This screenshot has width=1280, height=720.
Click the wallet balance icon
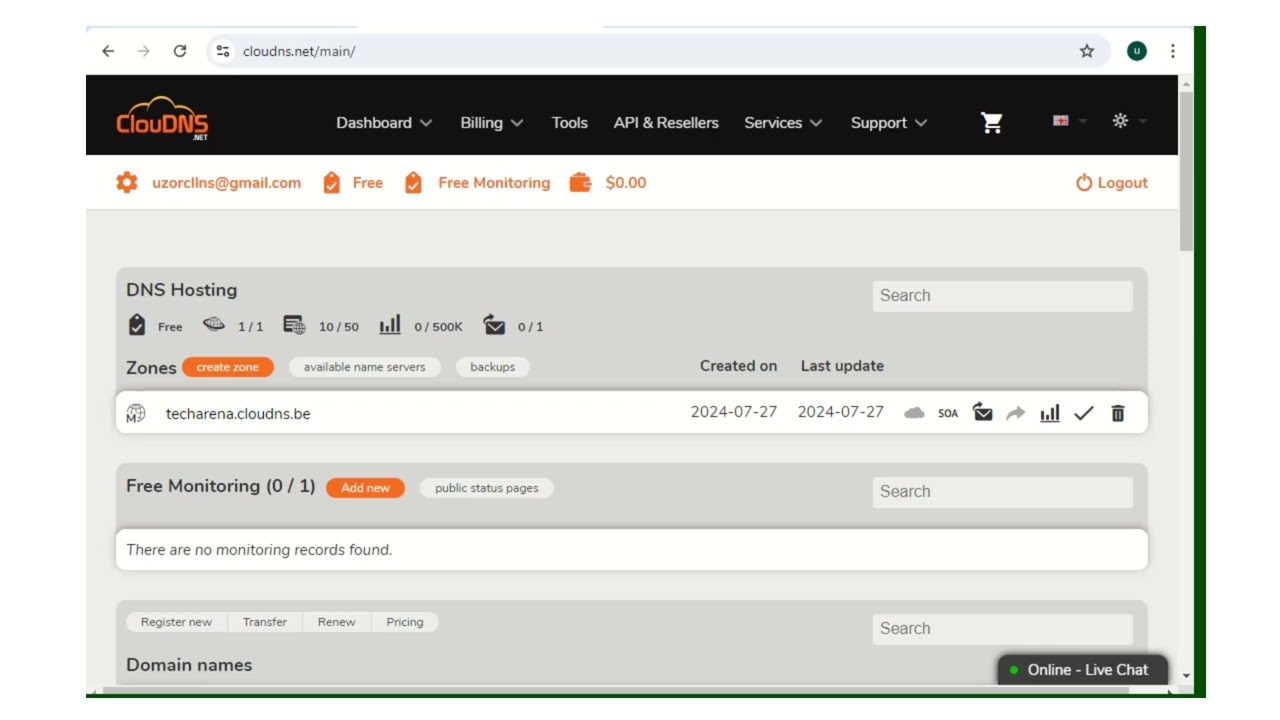580,183
